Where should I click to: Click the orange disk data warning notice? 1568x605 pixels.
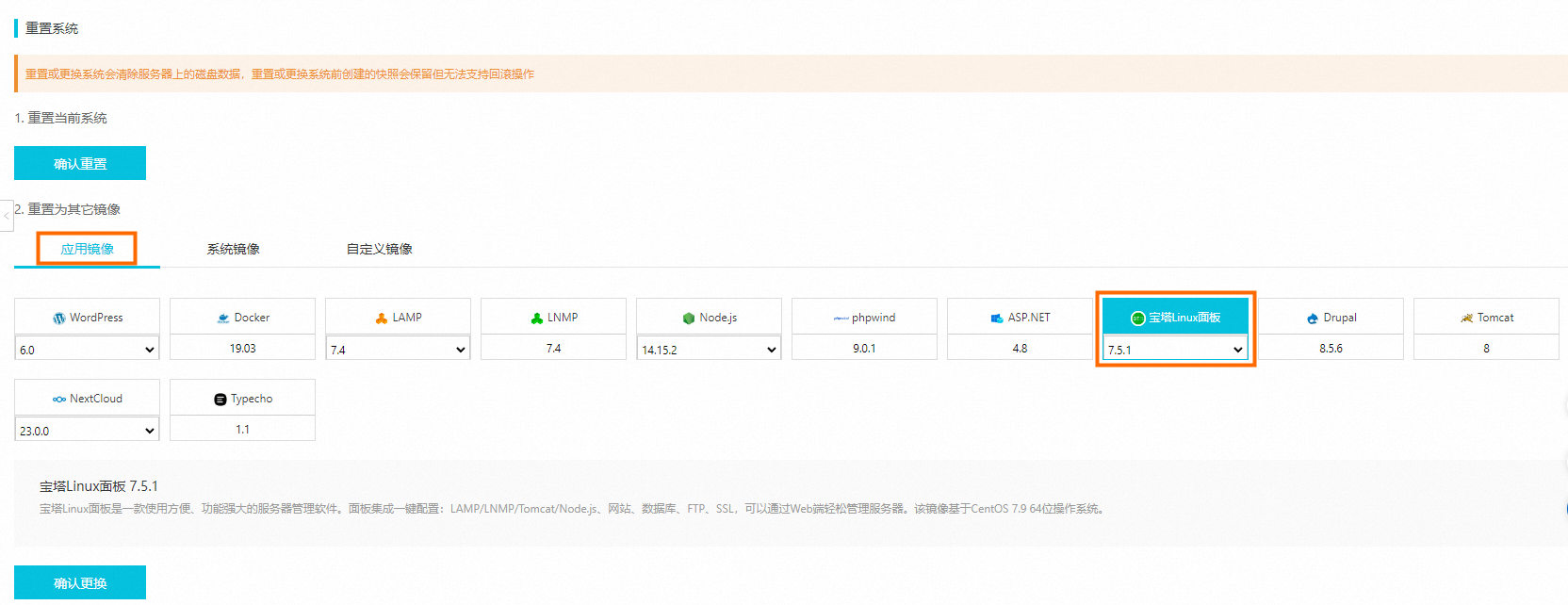pos(792,74)
